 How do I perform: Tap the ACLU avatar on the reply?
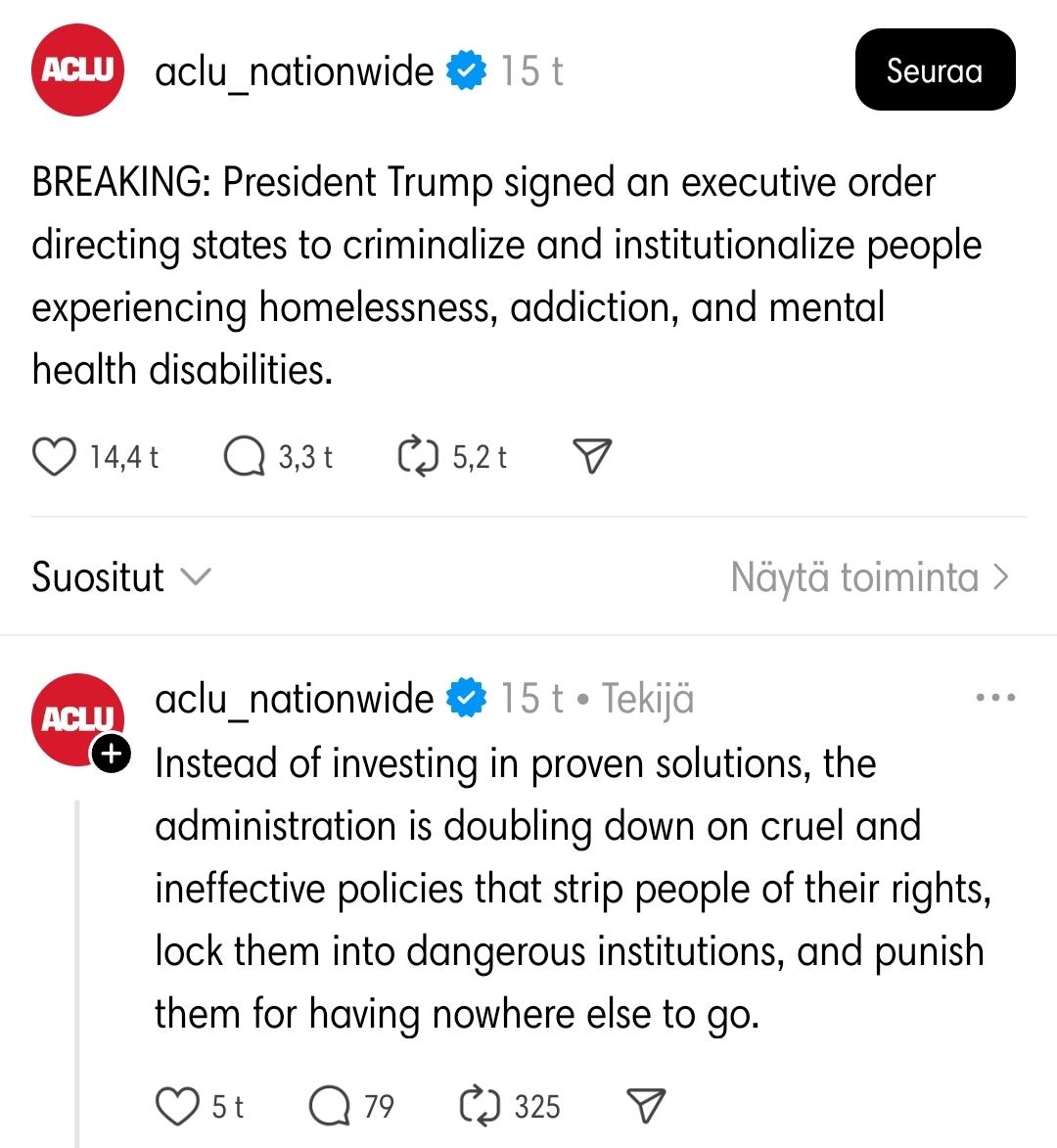[77, 719]
